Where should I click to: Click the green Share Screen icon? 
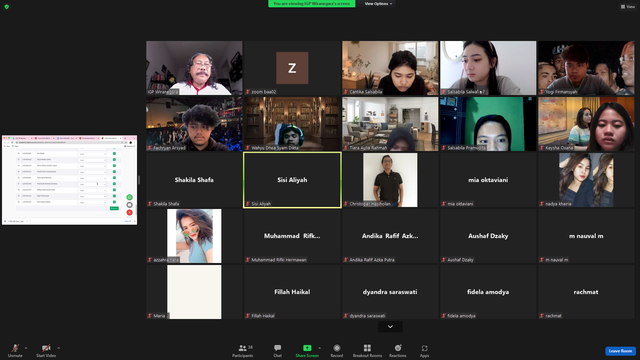(307, 348)
